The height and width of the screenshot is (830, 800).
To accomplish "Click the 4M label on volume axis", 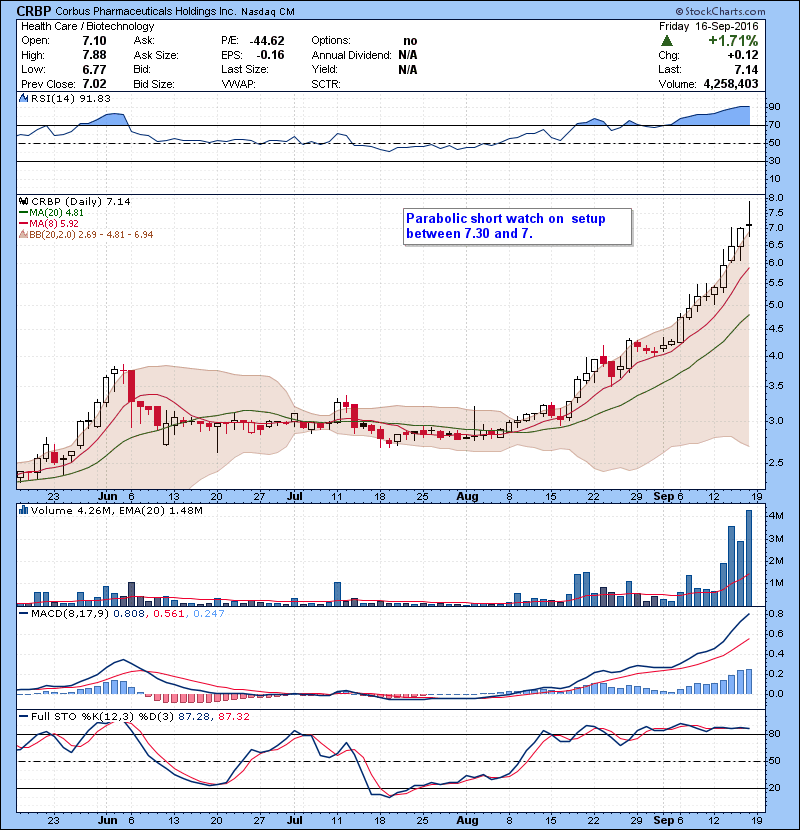I will point(776,516).
